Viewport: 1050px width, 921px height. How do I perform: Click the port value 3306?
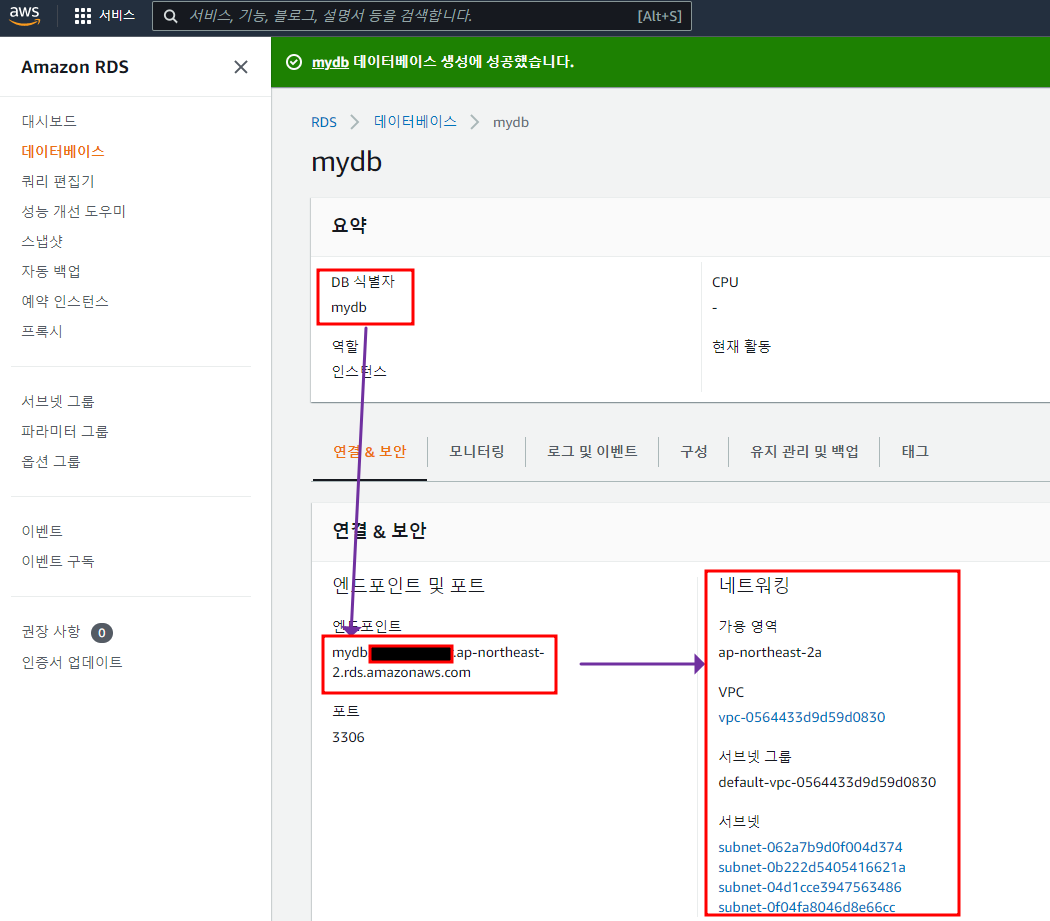348,737
